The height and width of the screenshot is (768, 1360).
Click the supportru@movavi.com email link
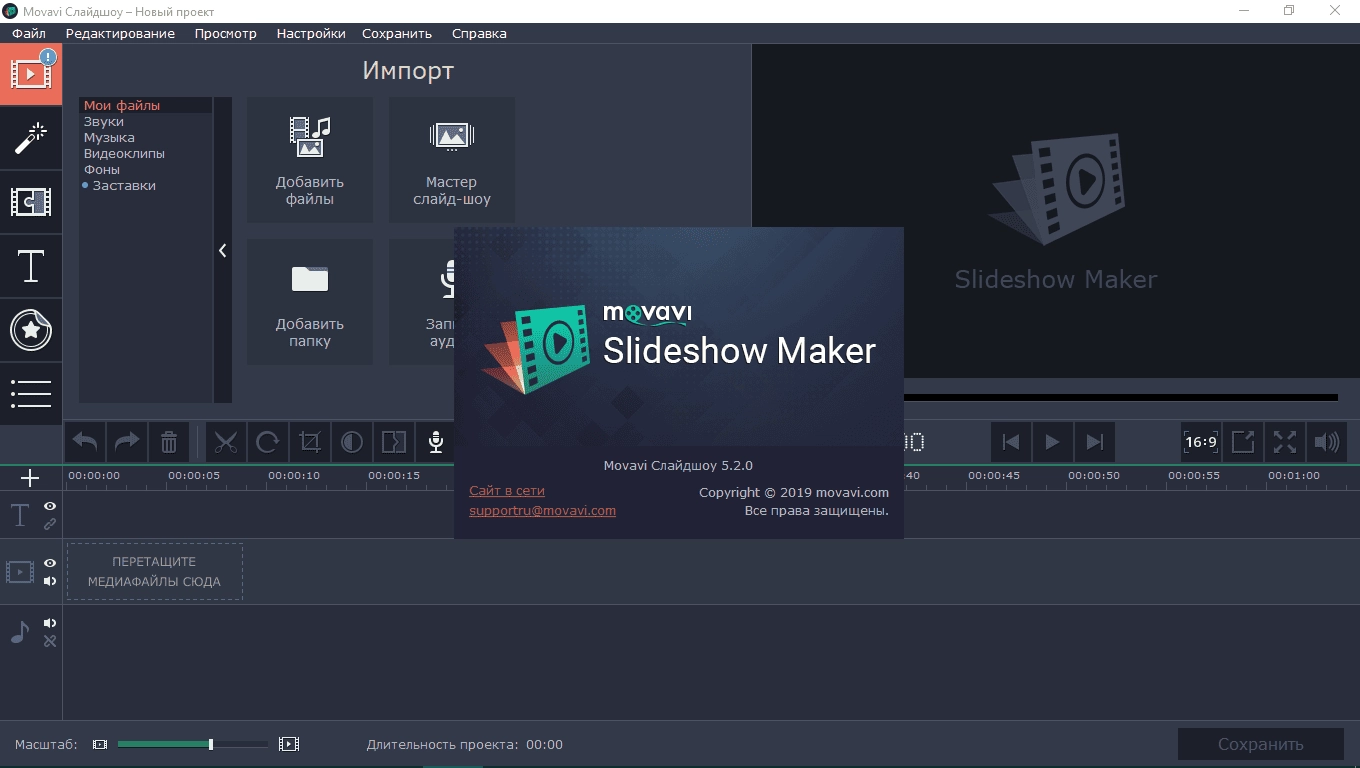coord(542,510)
